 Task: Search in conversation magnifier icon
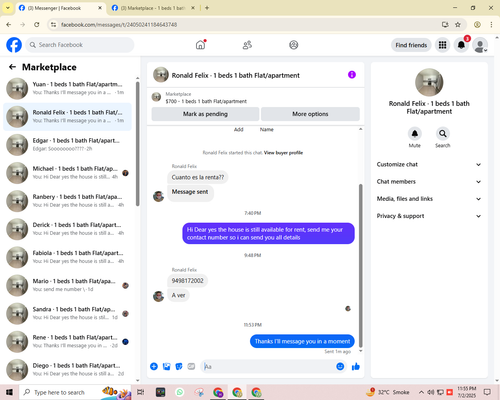[x=443, y=134]
